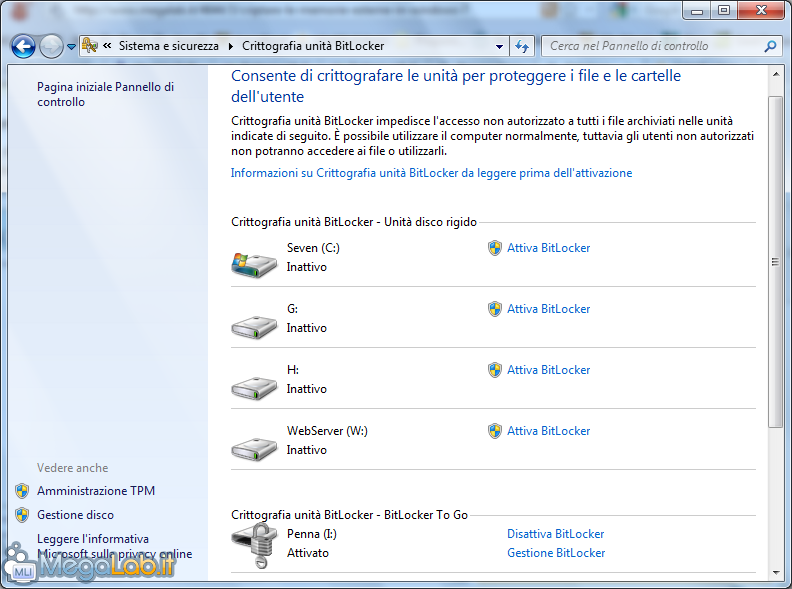Close the BitLocker control panel window
792x589 pixels.
761,11
